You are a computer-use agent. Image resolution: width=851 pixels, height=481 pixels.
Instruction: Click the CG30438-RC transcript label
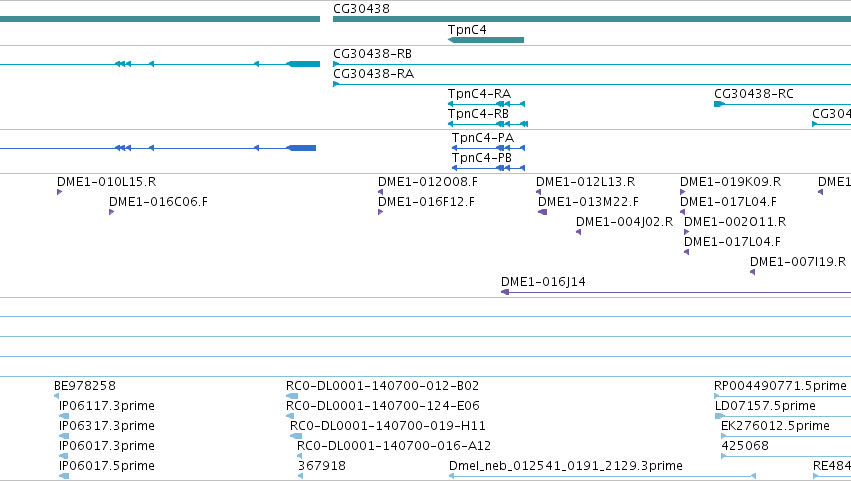pos(753,94)
